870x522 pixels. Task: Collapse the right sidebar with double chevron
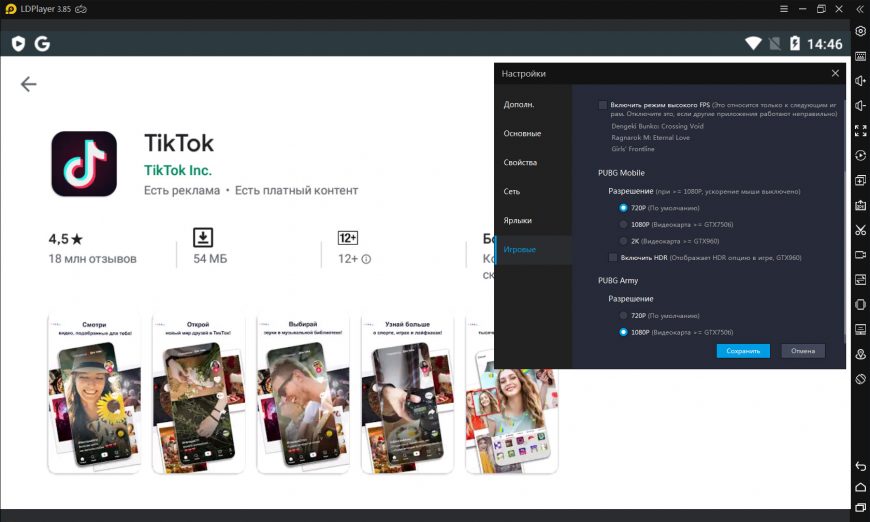click(x=860, y=9)
